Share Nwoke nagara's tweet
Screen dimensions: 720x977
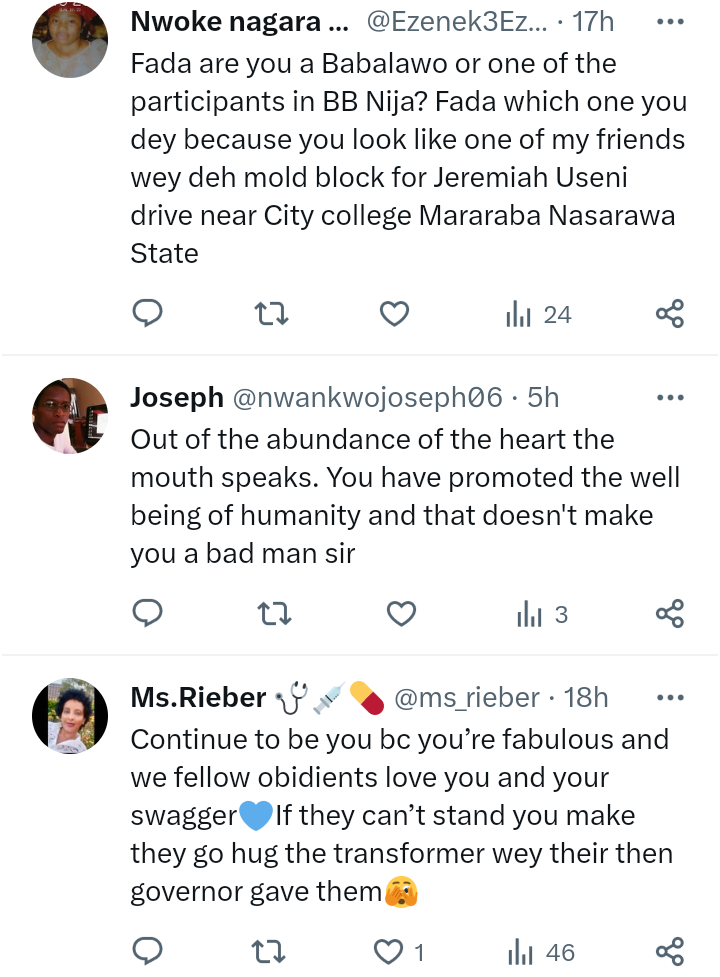click(x=669, y=315)
